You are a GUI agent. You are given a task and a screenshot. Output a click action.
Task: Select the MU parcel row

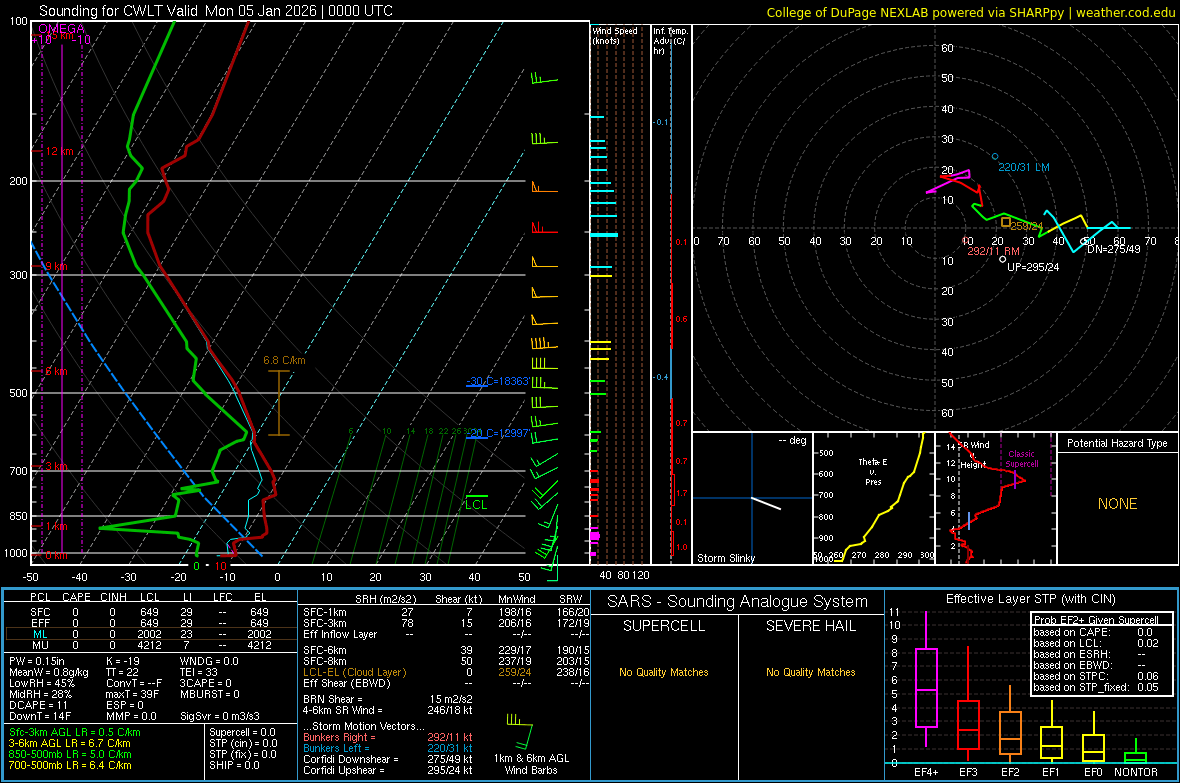[149, 645]
